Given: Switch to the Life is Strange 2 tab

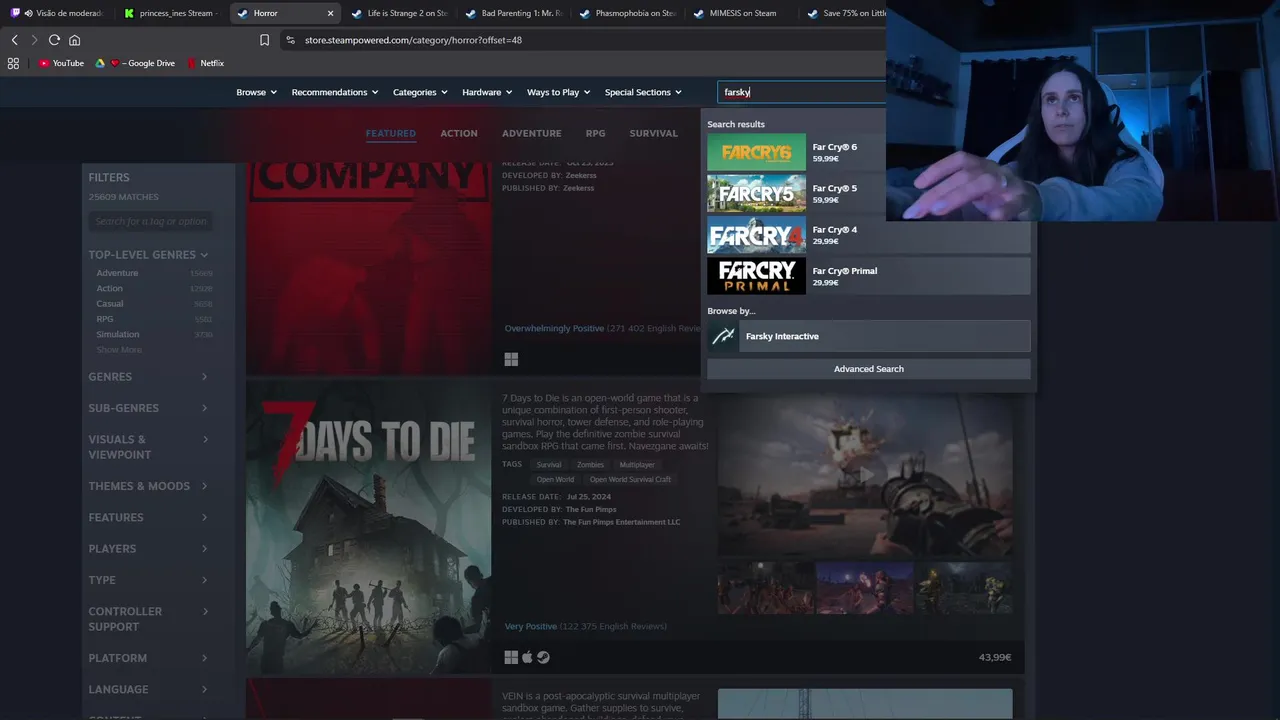Looking at the screenshot, I should (399, 13).
